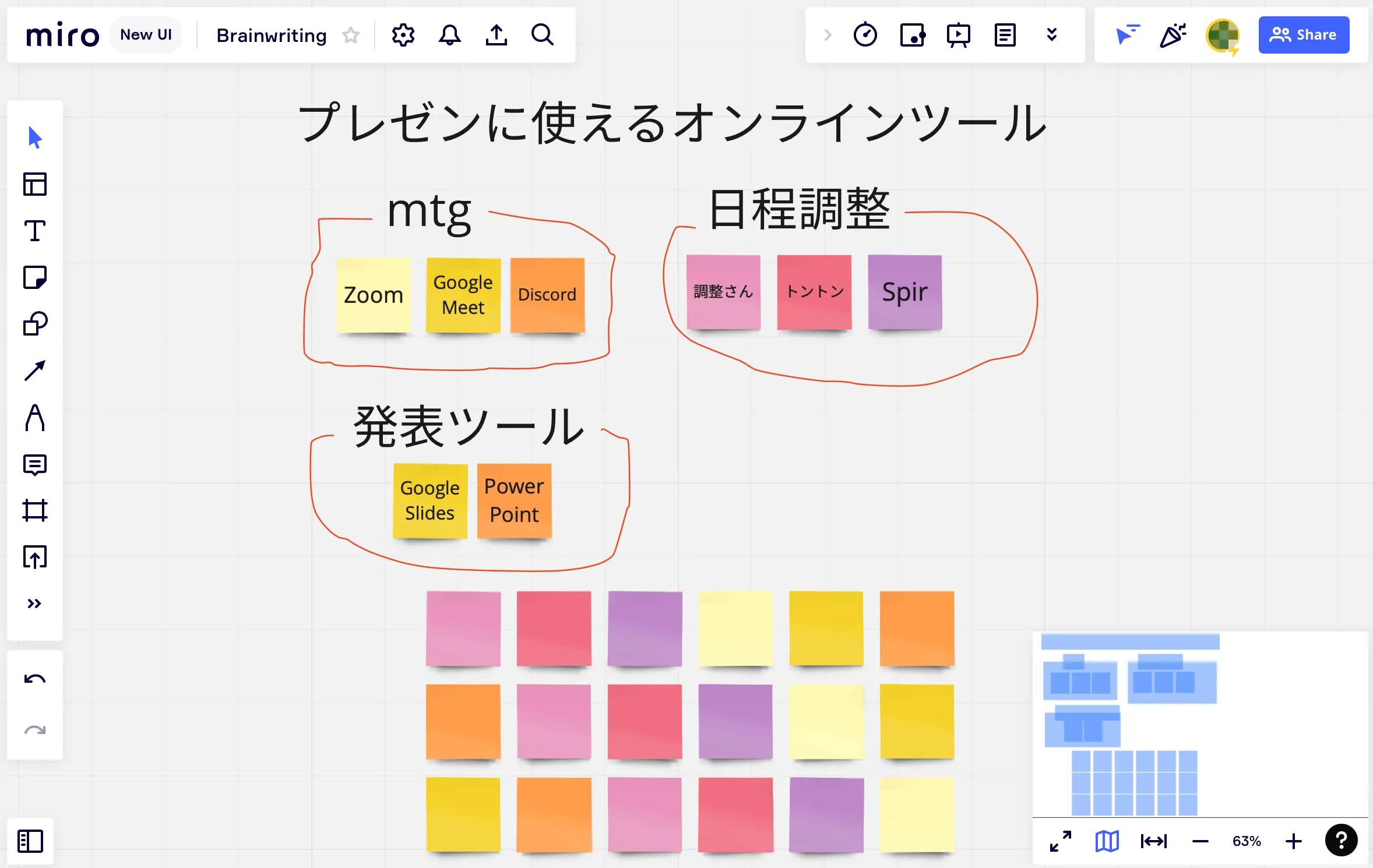Expand more tools in left toolbar

(34, 604)
